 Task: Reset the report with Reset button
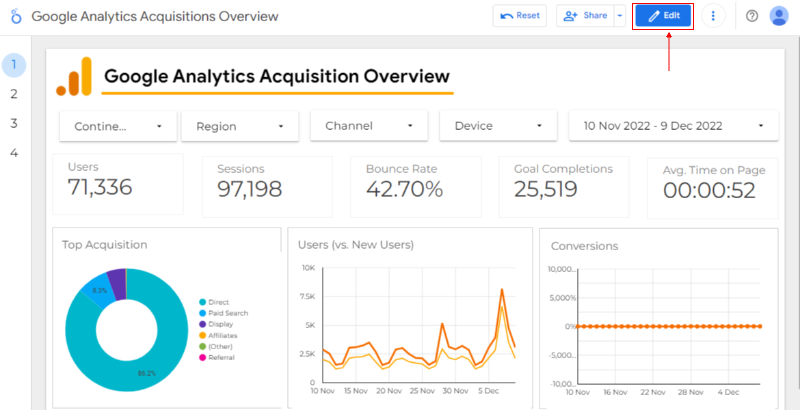point(519,16)
